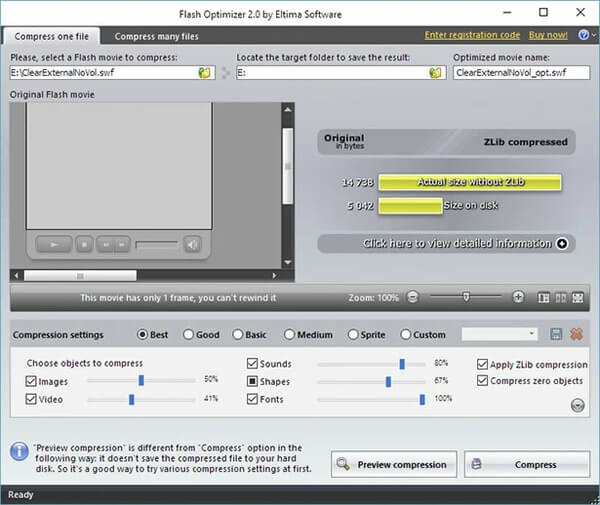The image size is (600, 505).
Task: Open Enter registration code link
Action: pos(472,35)
